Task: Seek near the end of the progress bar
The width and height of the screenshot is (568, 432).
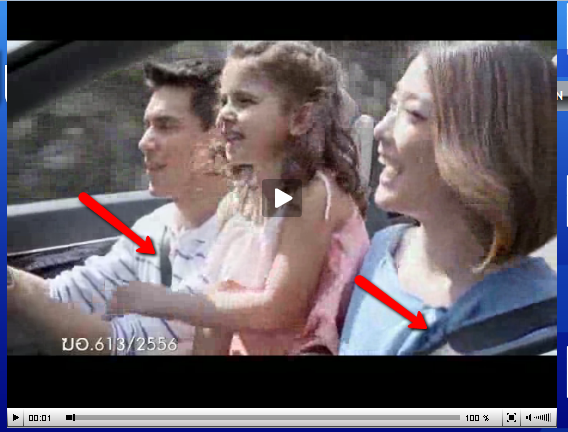Action: (x=453, y=418)
